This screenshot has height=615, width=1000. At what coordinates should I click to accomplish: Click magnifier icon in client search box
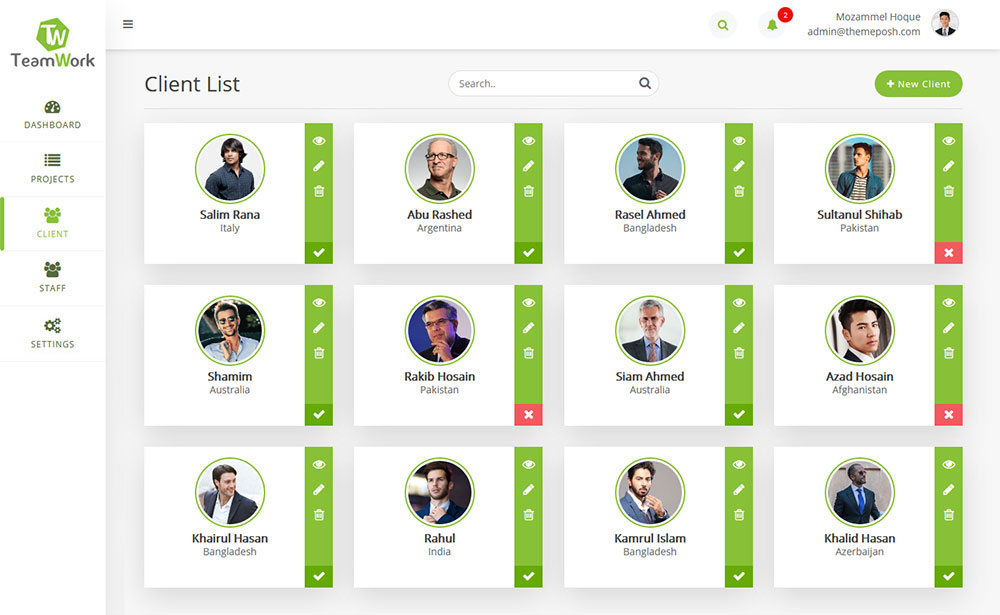(645, 84)
